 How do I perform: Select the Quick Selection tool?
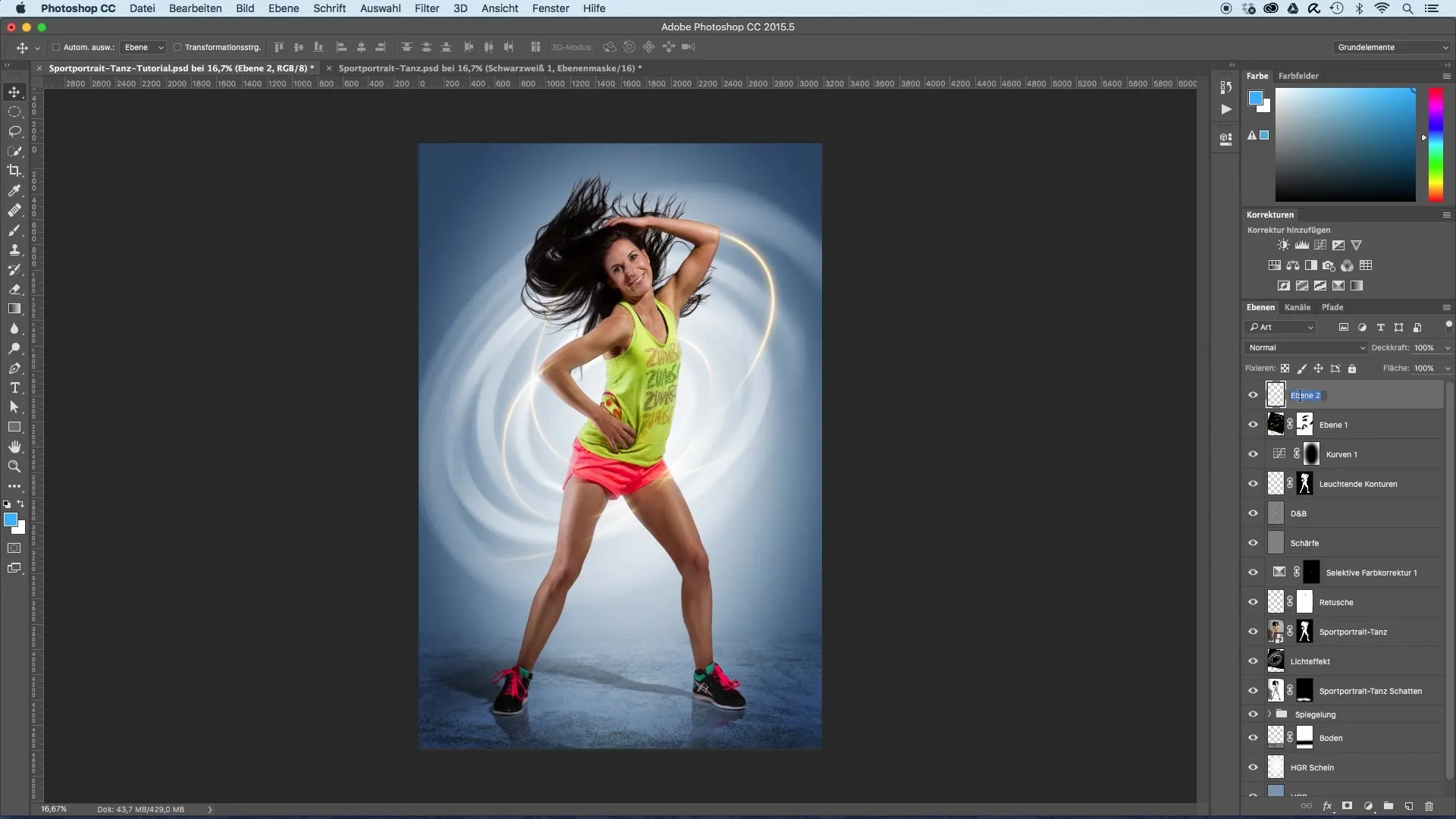(x=14, y=151)
